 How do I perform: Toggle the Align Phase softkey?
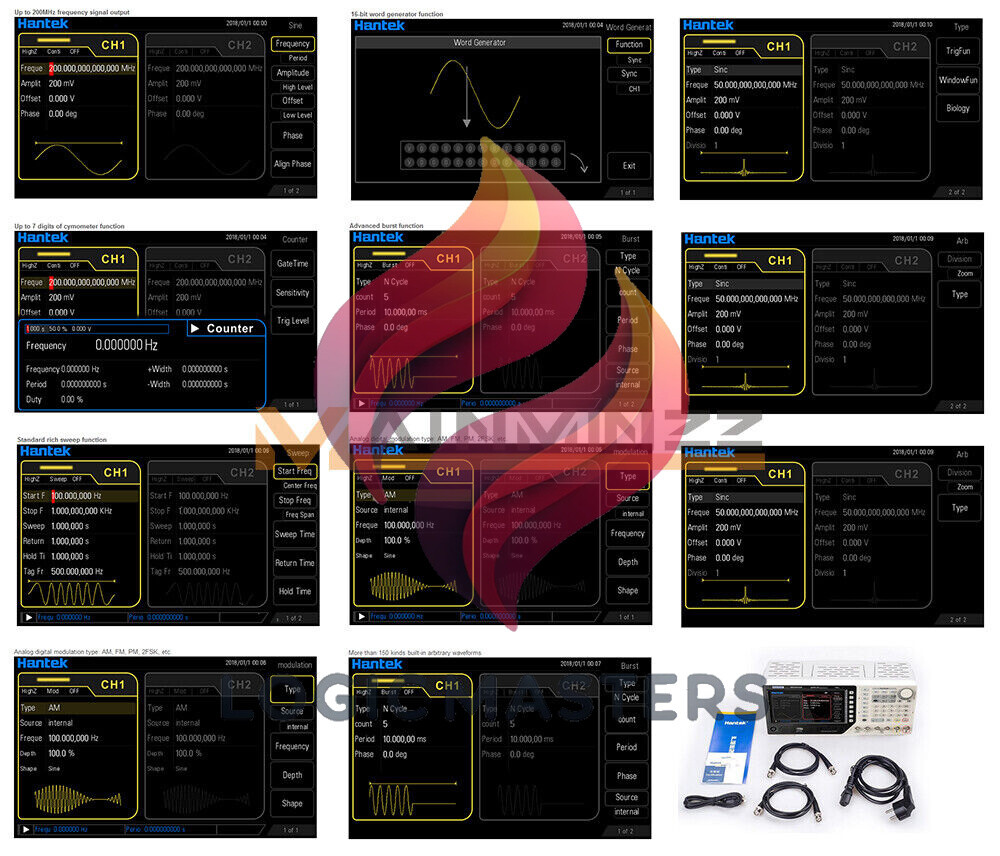pyautogui.click(x=293, y=164)
